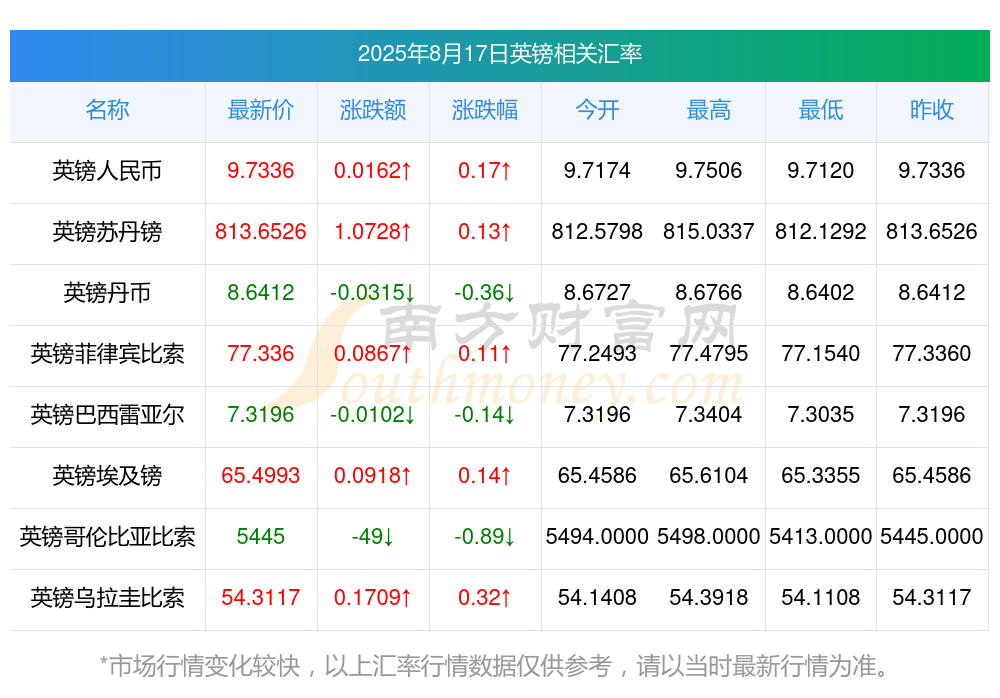The height and width of the screenshot is (698, 1000).
Task: Click change percent -0.89↓
Action: point(485,537)
